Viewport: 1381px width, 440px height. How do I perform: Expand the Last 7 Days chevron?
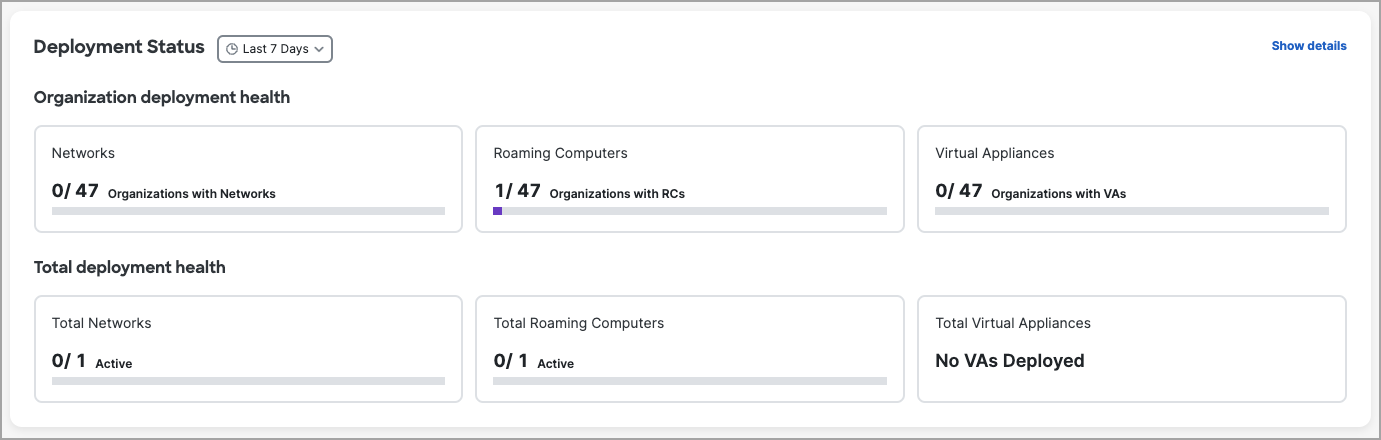[x=319, y=48]
